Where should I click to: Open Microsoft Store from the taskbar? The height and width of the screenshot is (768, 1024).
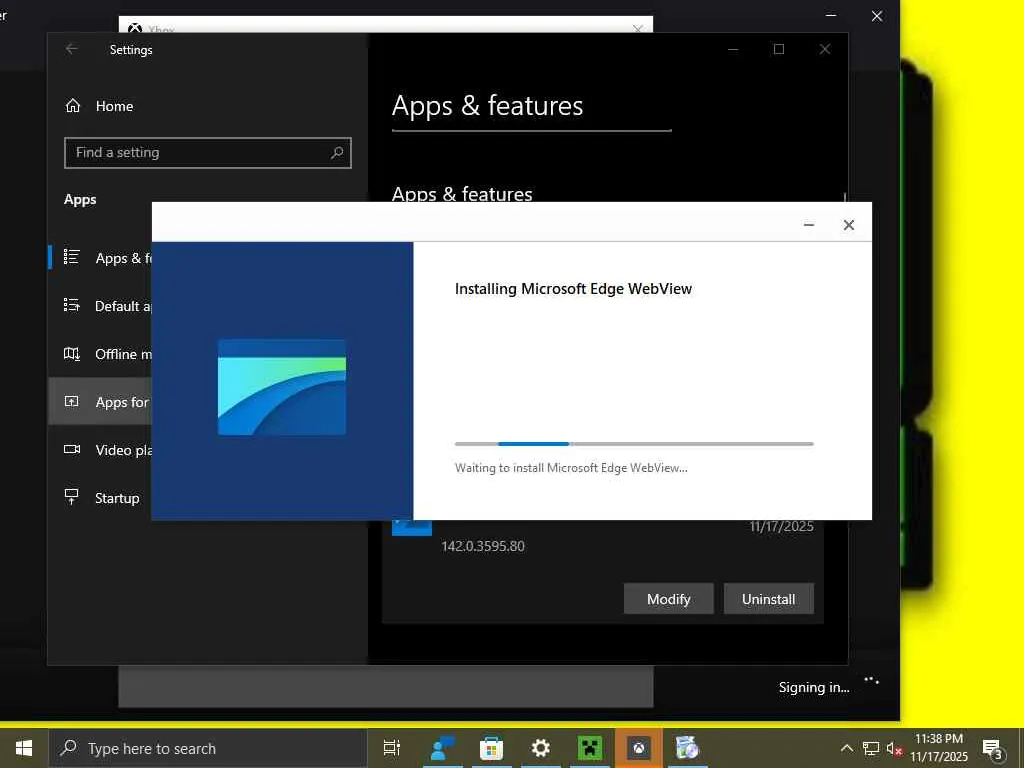click(491, 748)
